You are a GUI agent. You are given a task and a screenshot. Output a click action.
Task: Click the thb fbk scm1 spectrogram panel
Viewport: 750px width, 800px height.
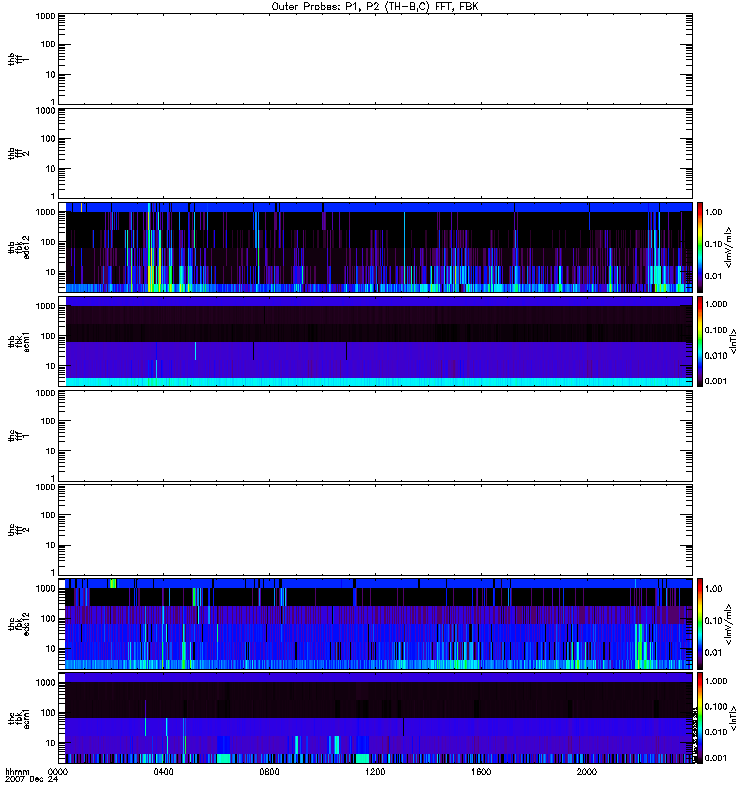376,342
